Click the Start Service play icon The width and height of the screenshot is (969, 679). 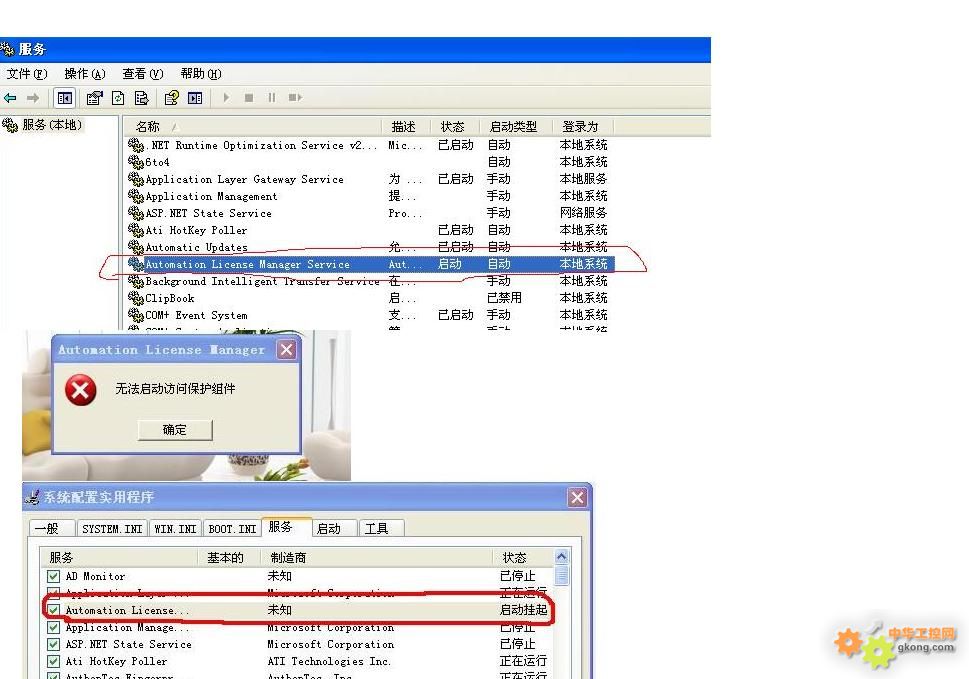tap(226, 98)
